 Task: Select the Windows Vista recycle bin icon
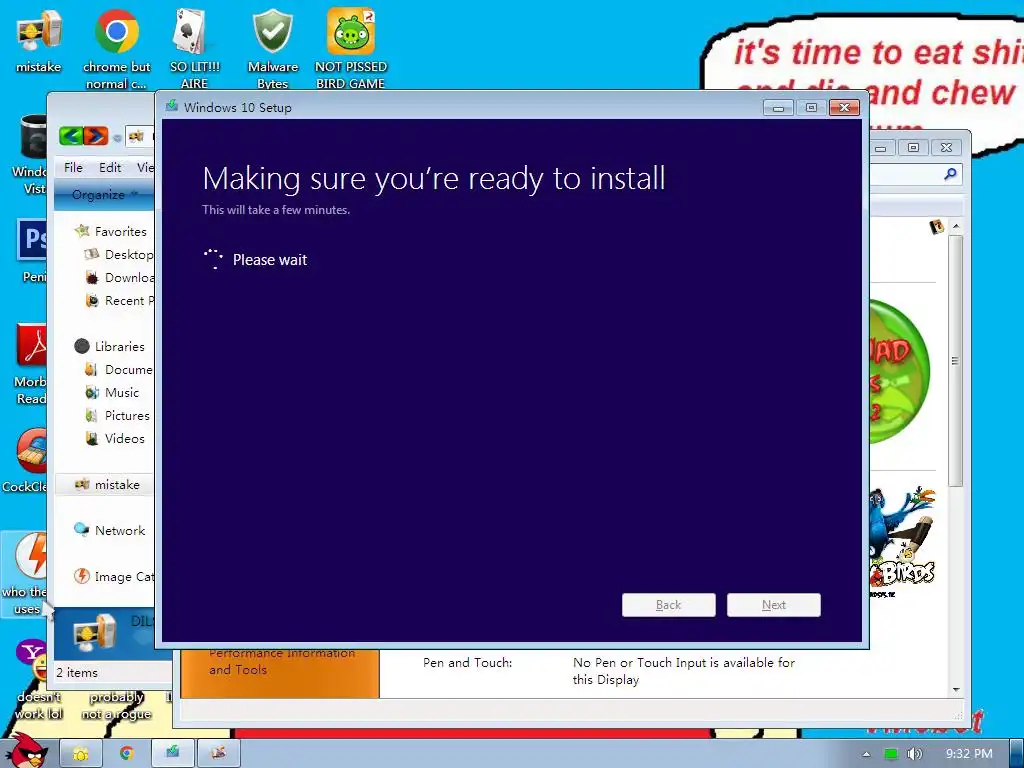pyautogui.click(x=33, y=136)
